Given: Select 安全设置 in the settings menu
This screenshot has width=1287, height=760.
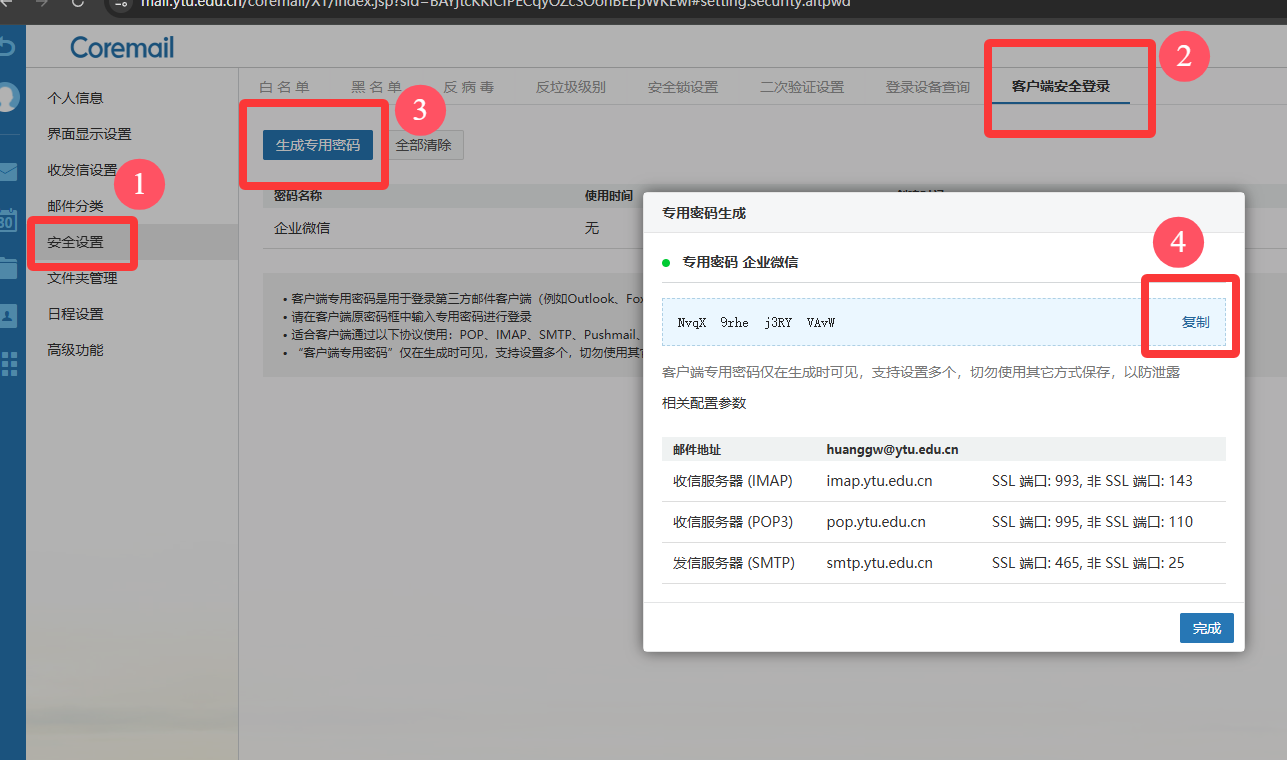Looking at the screenshot, I should [x=75, y=242].
